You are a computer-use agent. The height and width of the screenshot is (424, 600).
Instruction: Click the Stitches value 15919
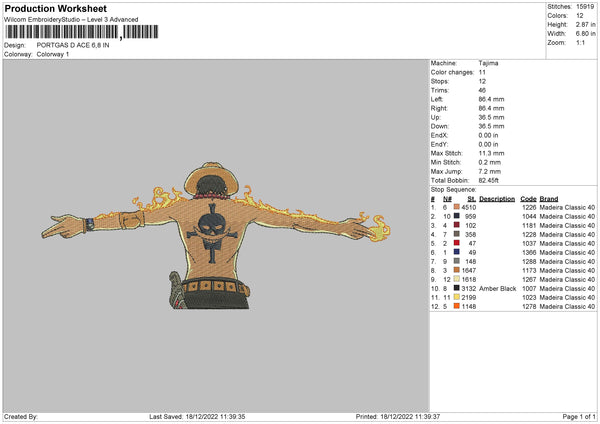tap(585, 7)
